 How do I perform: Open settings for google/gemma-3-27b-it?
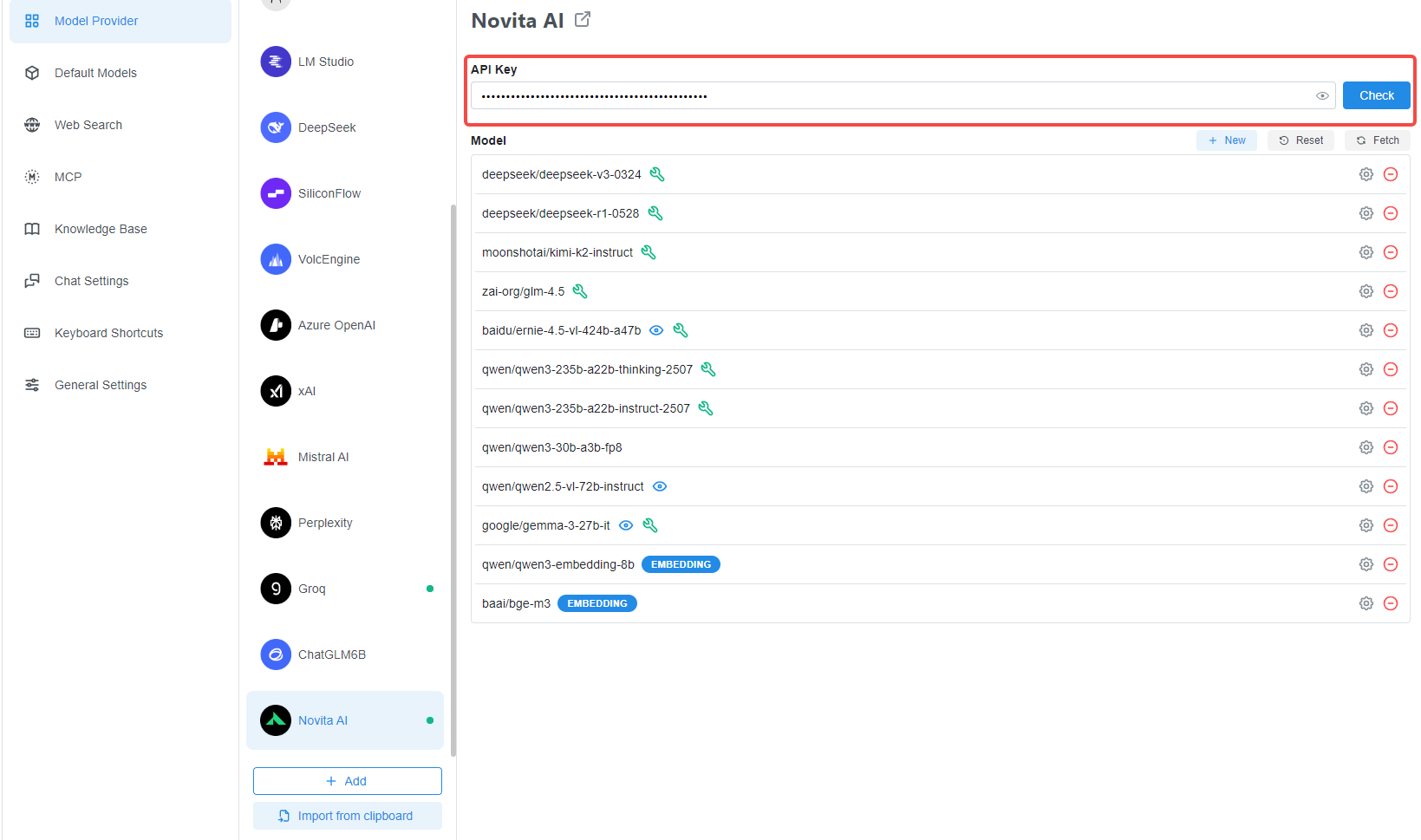(x=1366, y=525)
